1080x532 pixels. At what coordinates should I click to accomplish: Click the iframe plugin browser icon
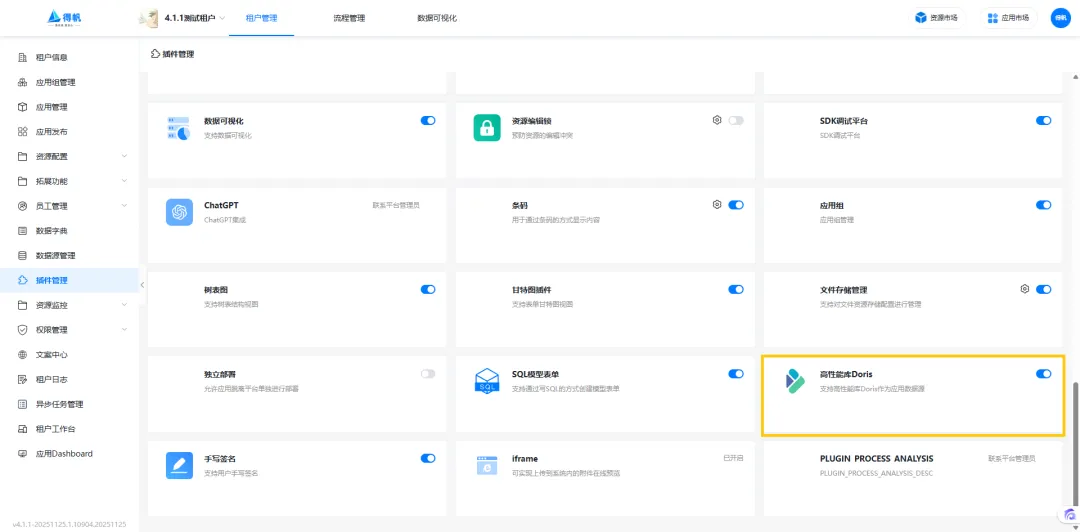(x=487, y=465)
